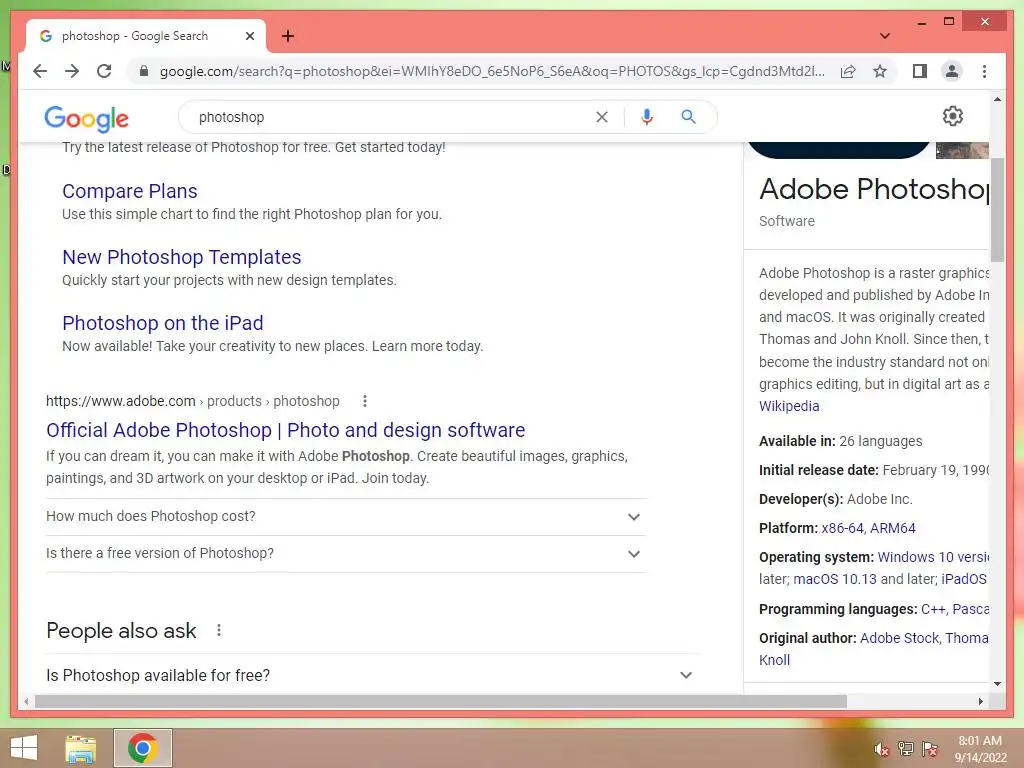Open the Adobe Stock author link
1024x768 pixels.
coord(900,638)
